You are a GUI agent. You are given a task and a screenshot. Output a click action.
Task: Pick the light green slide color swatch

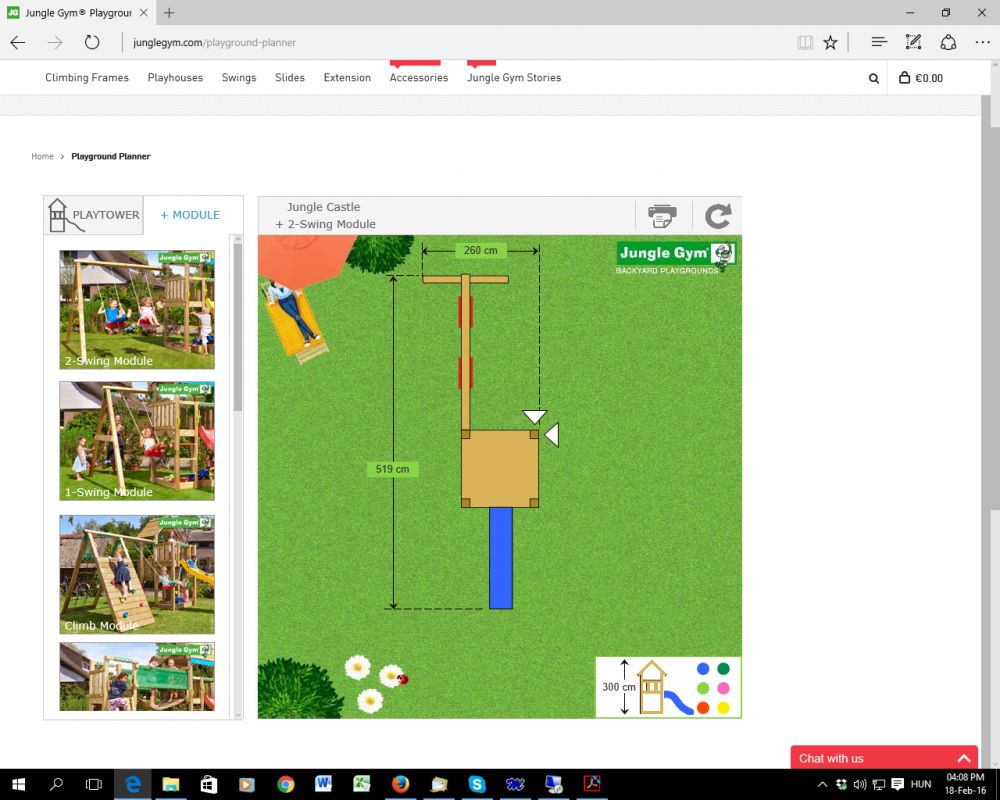(x=703, y=688)
